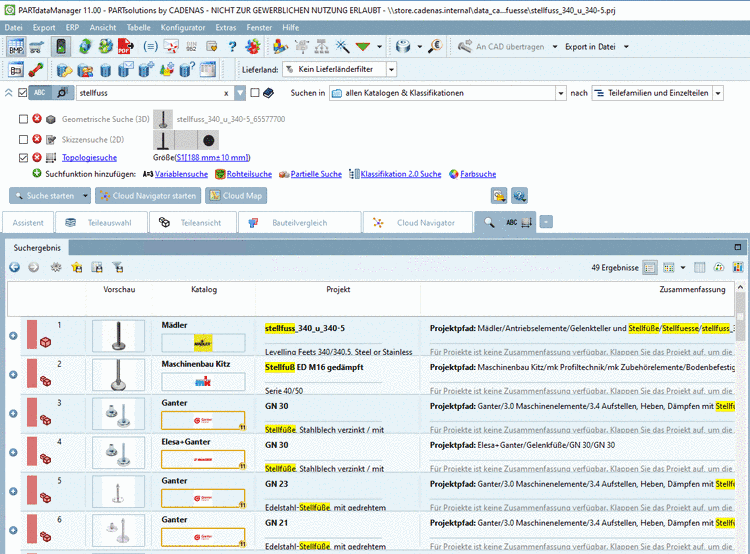750x554 pixels.
Task: Click the blue book icon beside search field
Action: tap(268, 93)
